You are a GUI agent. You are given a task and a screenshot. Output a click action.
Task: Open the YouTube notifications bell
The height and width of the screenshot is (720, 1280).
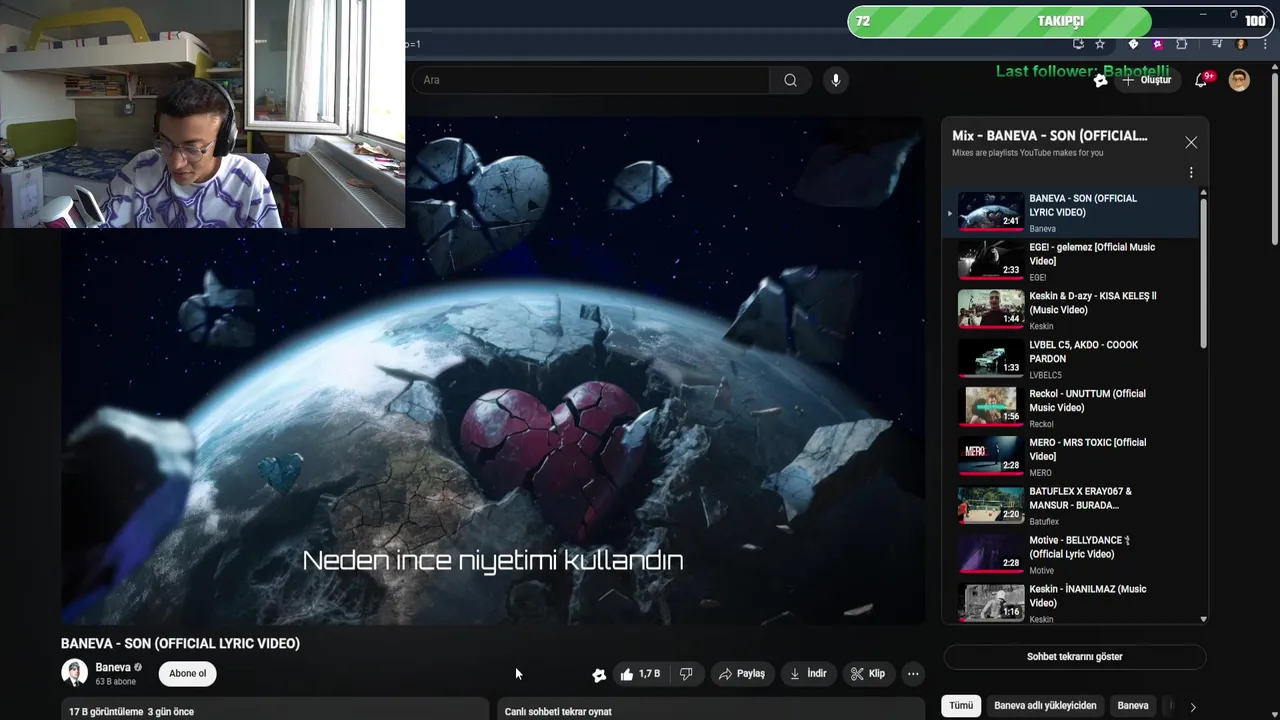[x=1202, y=80]
